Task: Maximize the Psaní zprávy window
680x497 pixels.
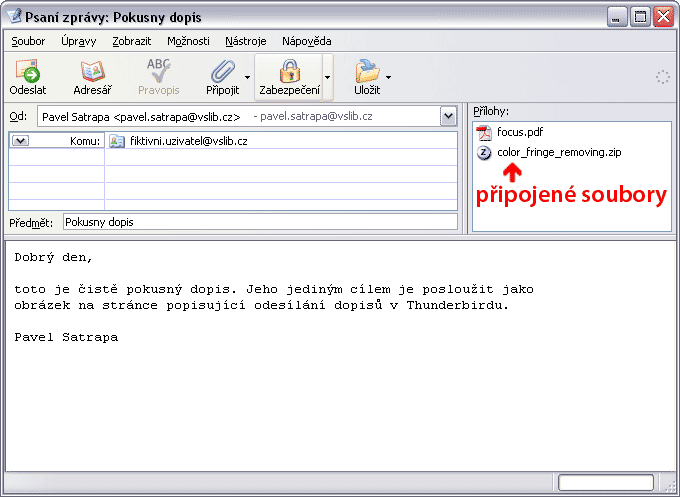Action: click(640, 17)
